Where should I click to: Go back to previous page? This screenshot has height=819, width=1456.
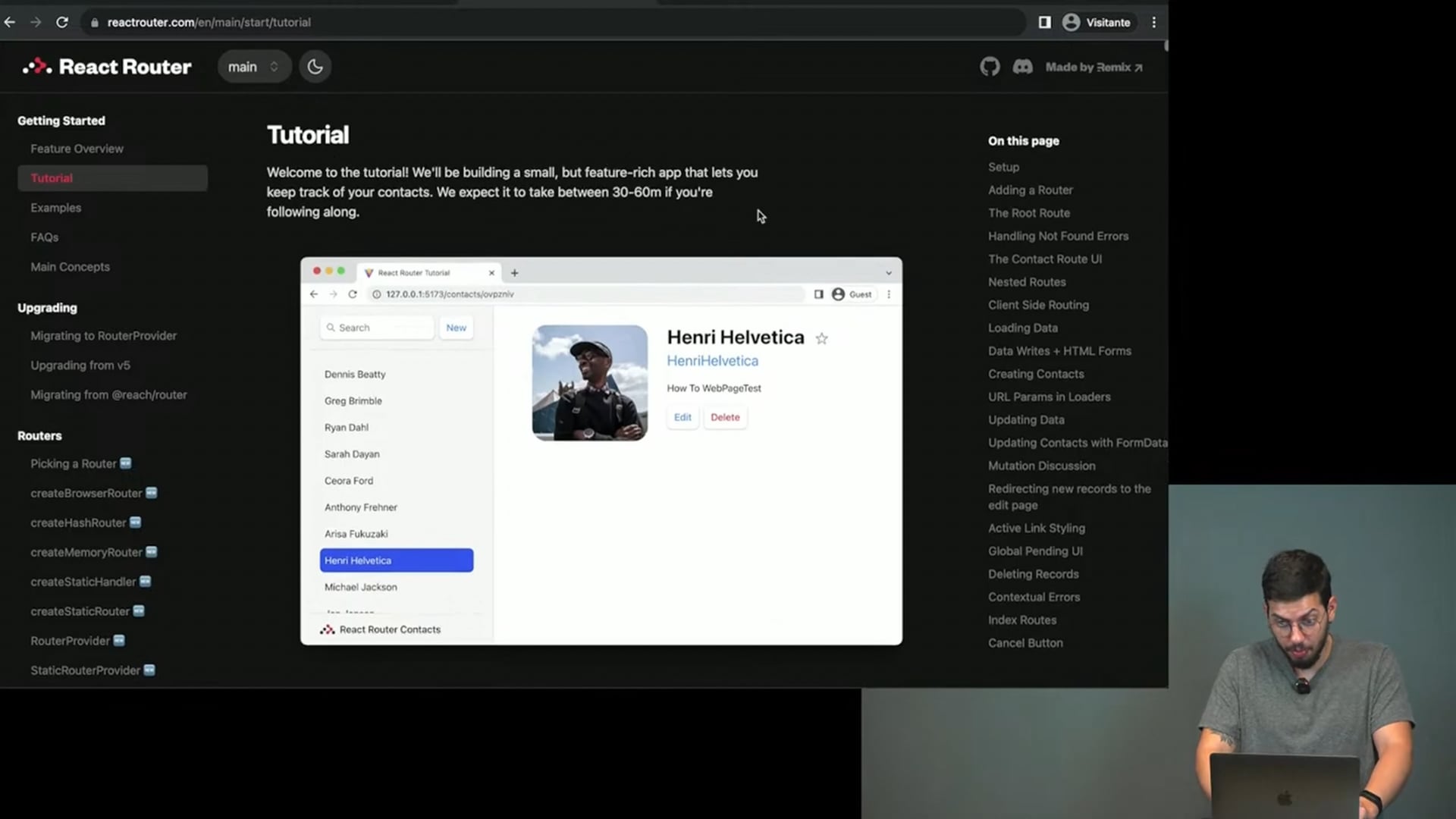(10, 22)
